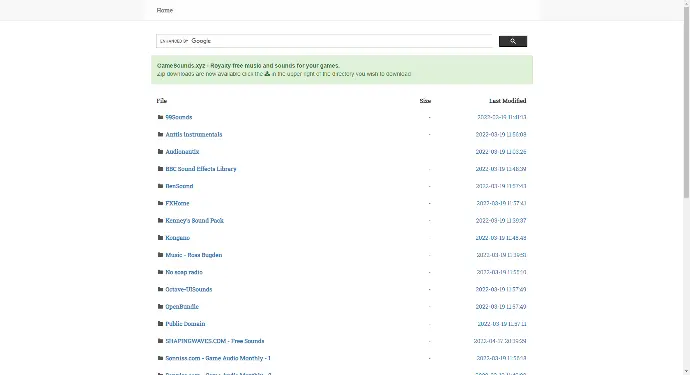Screen dimensions: 690x375
Task: Click the zip downloads notice line in the banner
Action: (x=284, y=74)
